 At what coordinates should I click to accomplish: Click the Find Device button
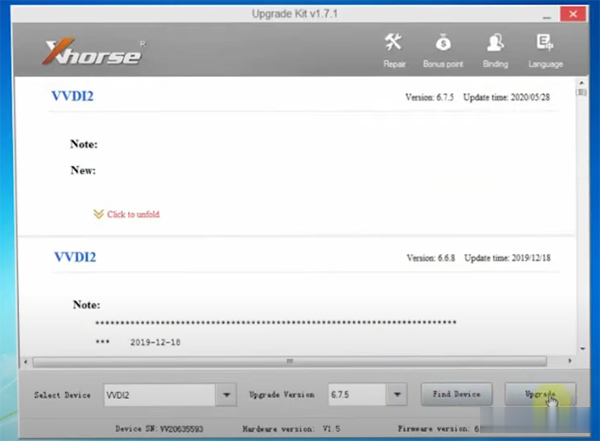click(x=457, y=394)
